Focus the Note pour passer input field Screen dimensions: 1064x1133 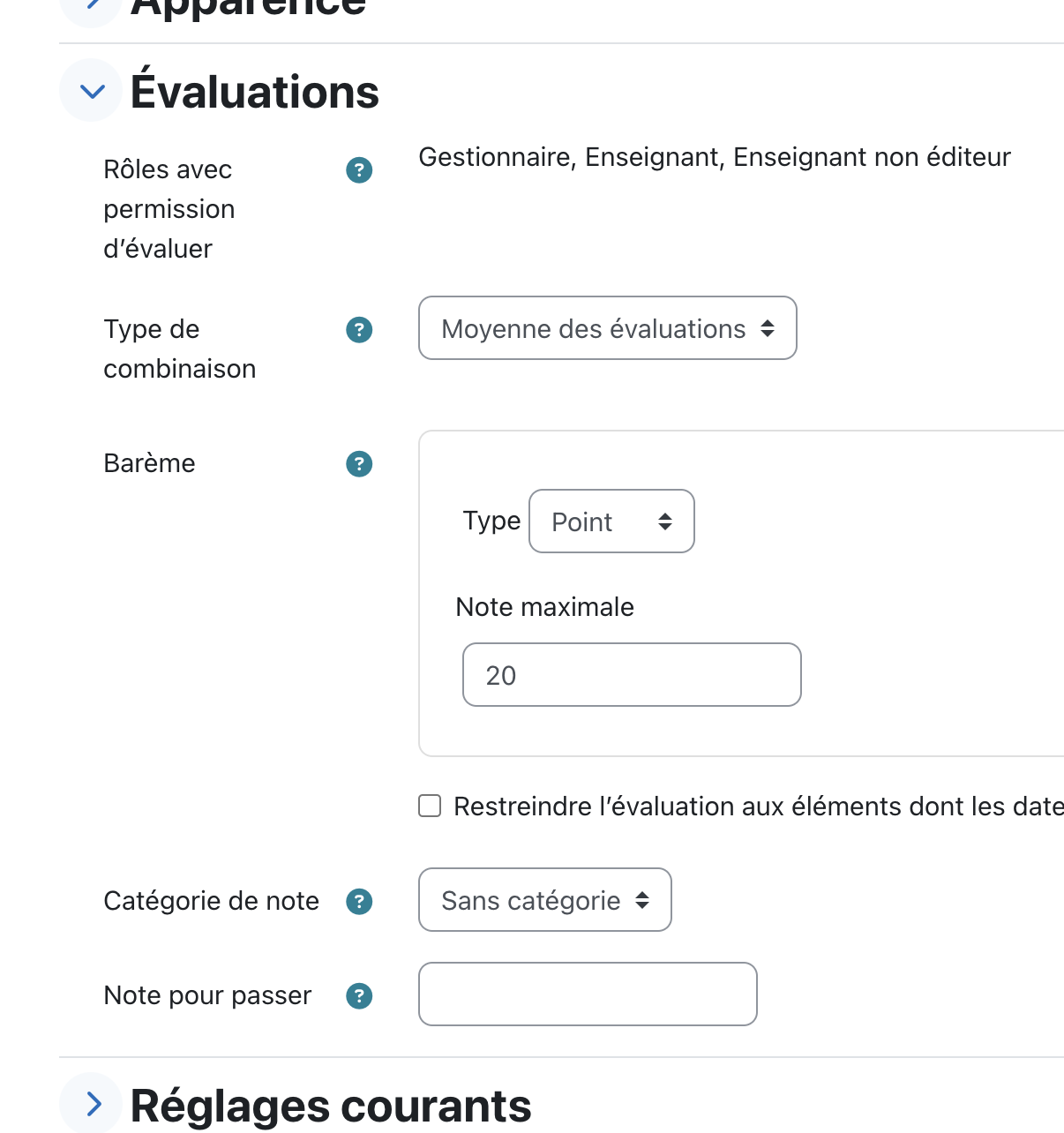tap(588, 994)
